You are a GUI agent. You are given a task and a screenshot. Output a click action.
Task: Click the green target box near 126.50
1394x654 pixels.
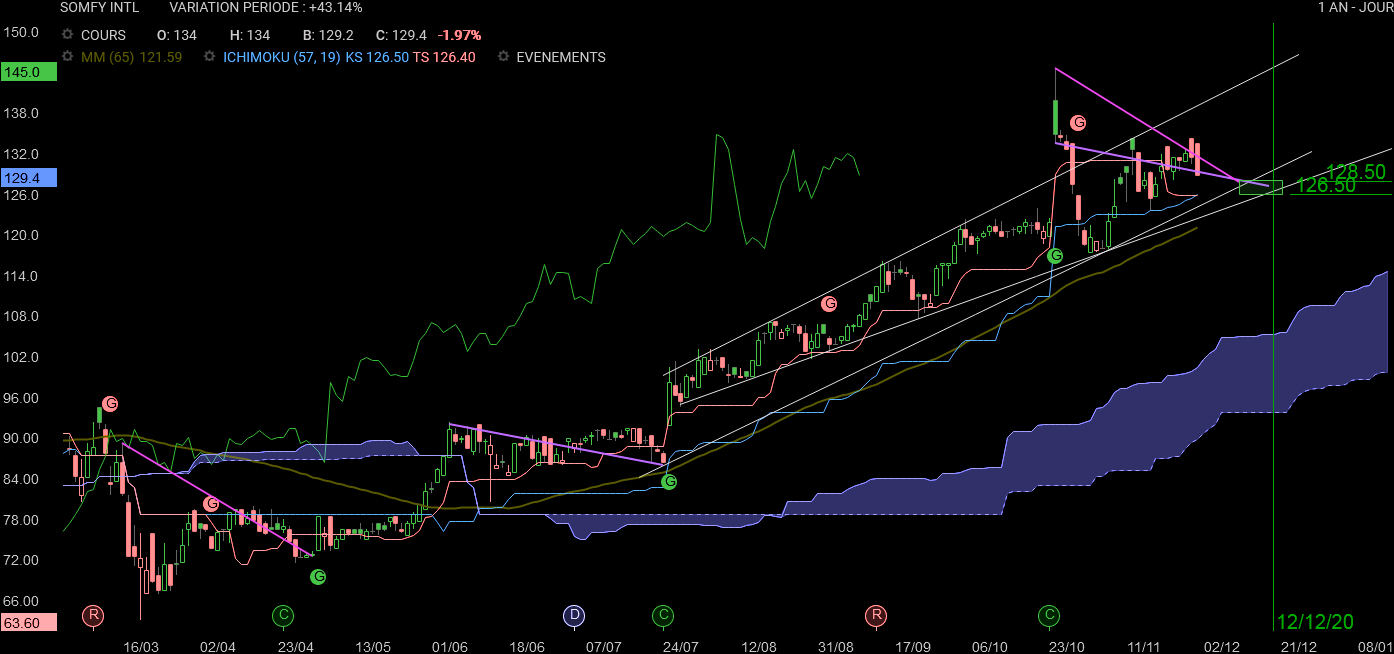click(x=1261, y=187)
